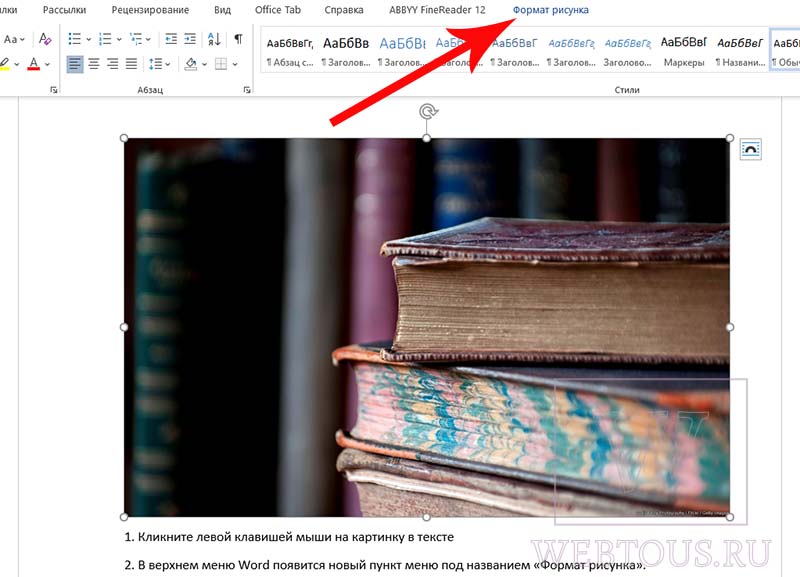800x577 pixels.
Task: Open the font color dropdown arrow
Action: click(x=47, y=64)
